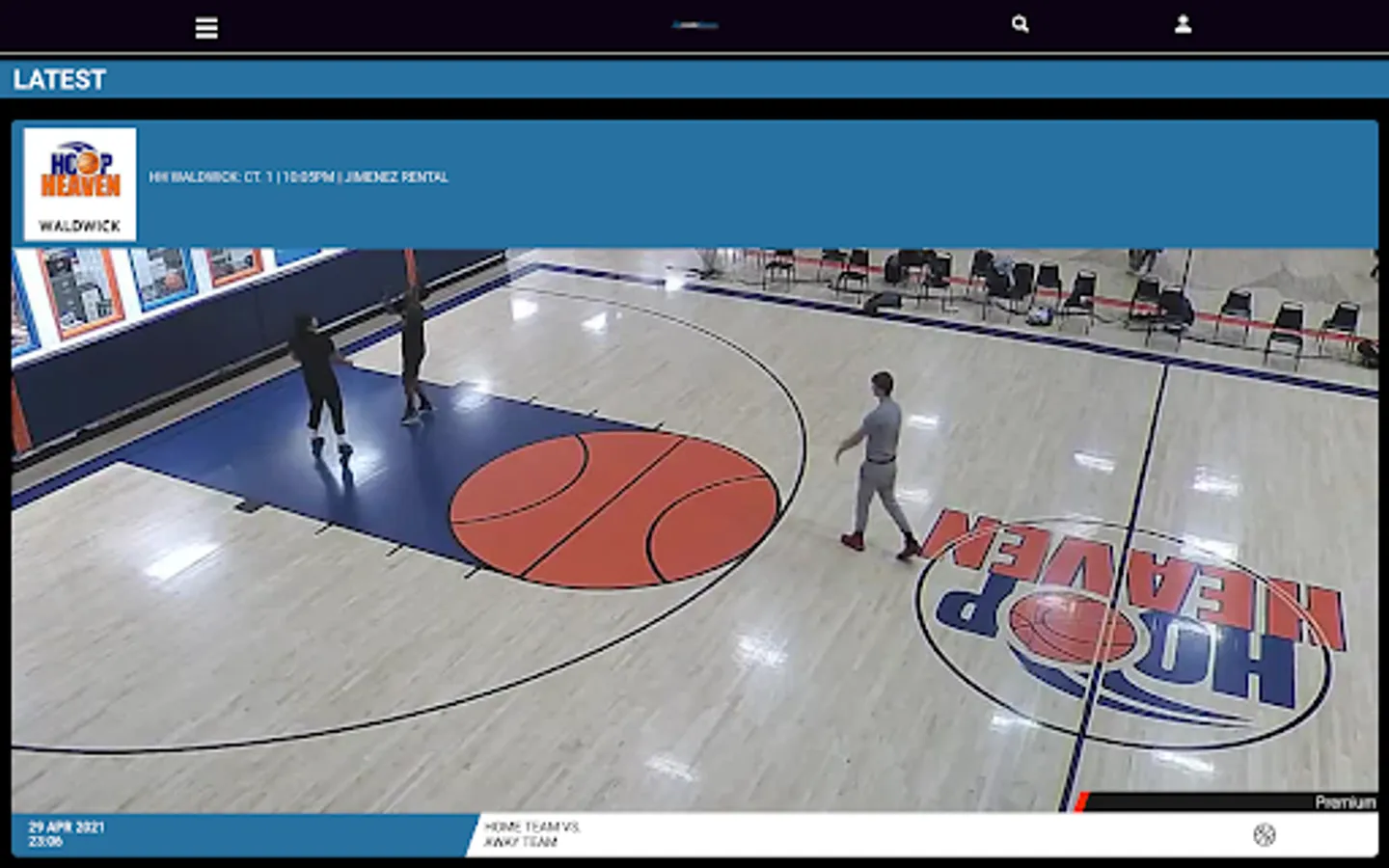Viewport: 1389px width, 868px height.
Task: Click the 29 APR 2021 date text
Action: point(67,827)
